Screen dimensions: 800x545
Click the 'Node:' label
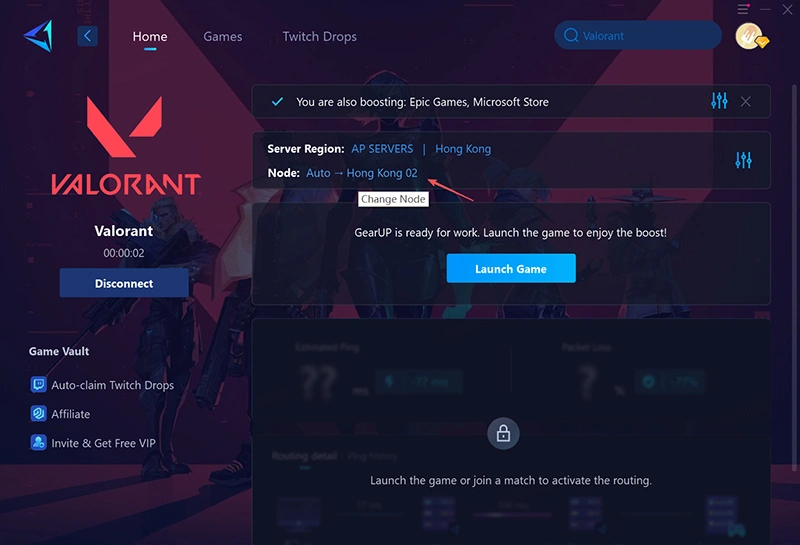tap(284, 173)
